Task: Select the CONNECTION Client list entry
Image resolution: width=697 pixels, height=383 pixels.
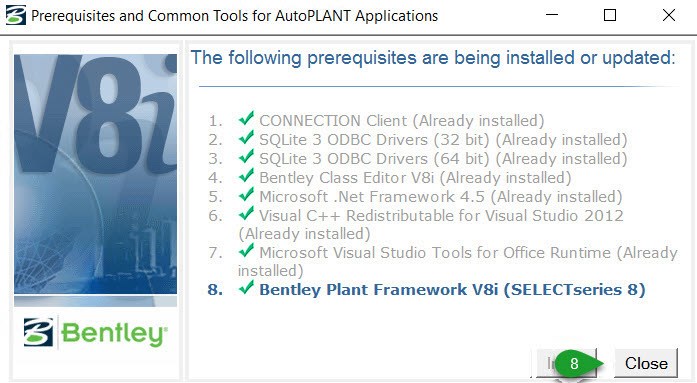Action: 401,120
